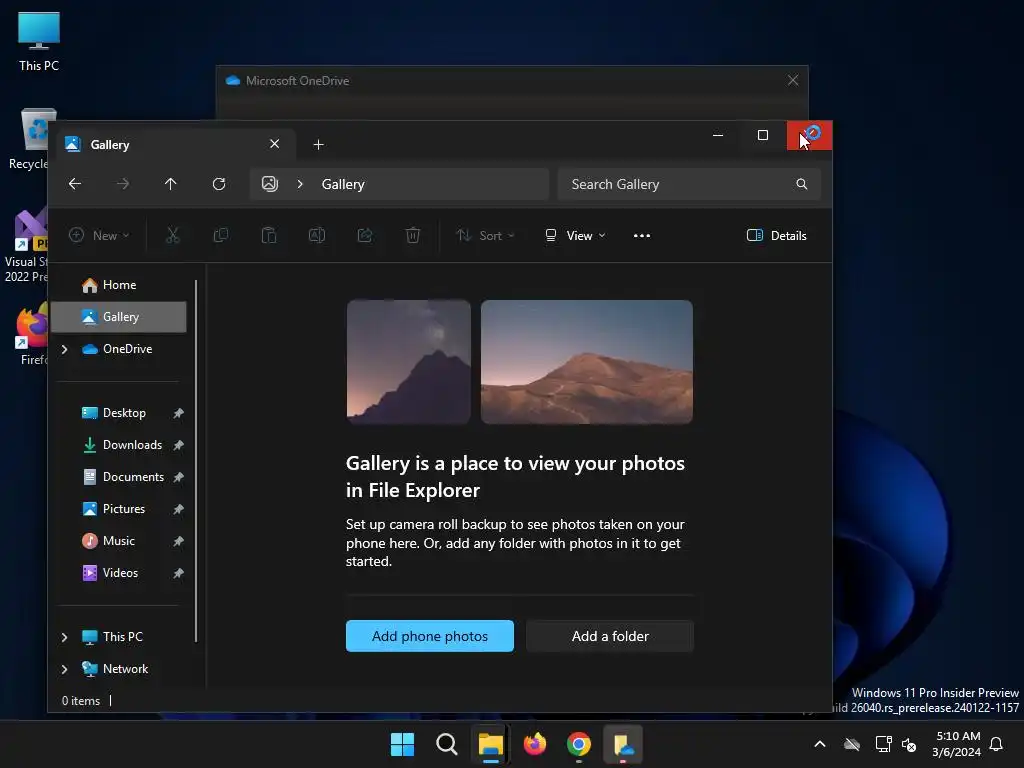This screenshot has width=1024, height=768.
Task: Select Gallery in navigation pane
Action: [x=118, y=317]
